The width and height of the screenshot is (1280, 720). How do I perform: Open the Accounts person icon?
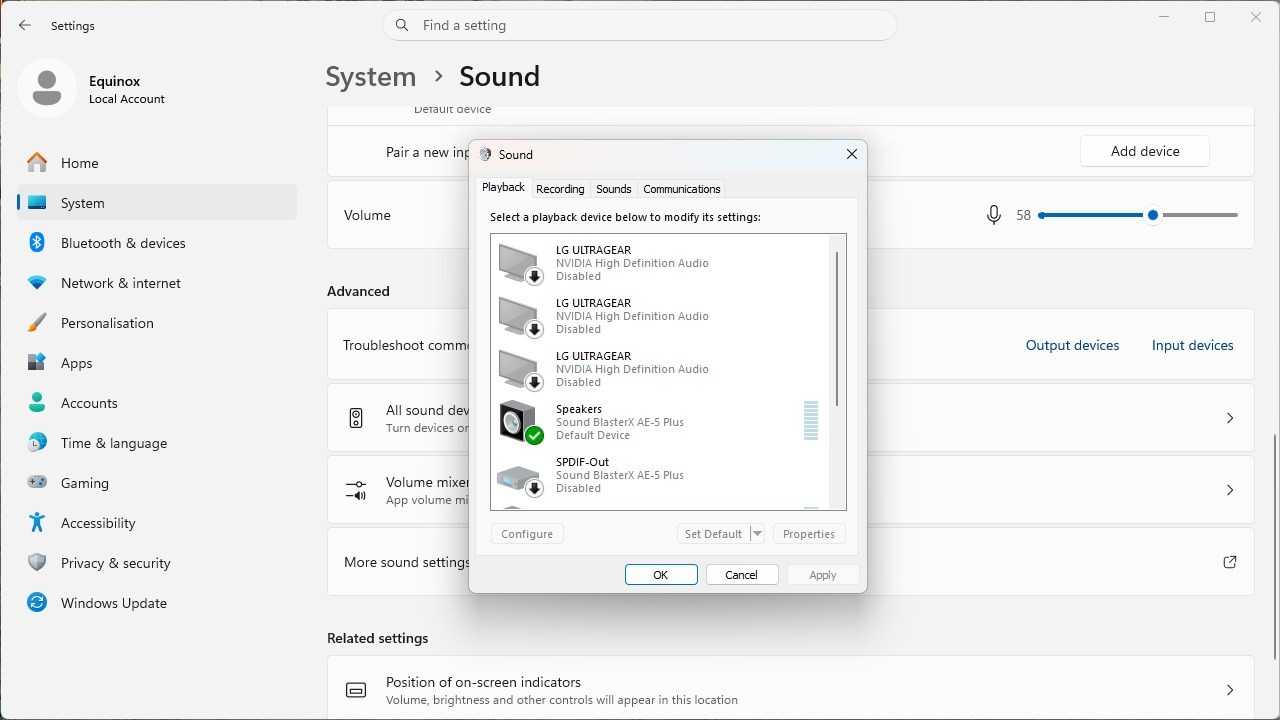click(37, 402)
